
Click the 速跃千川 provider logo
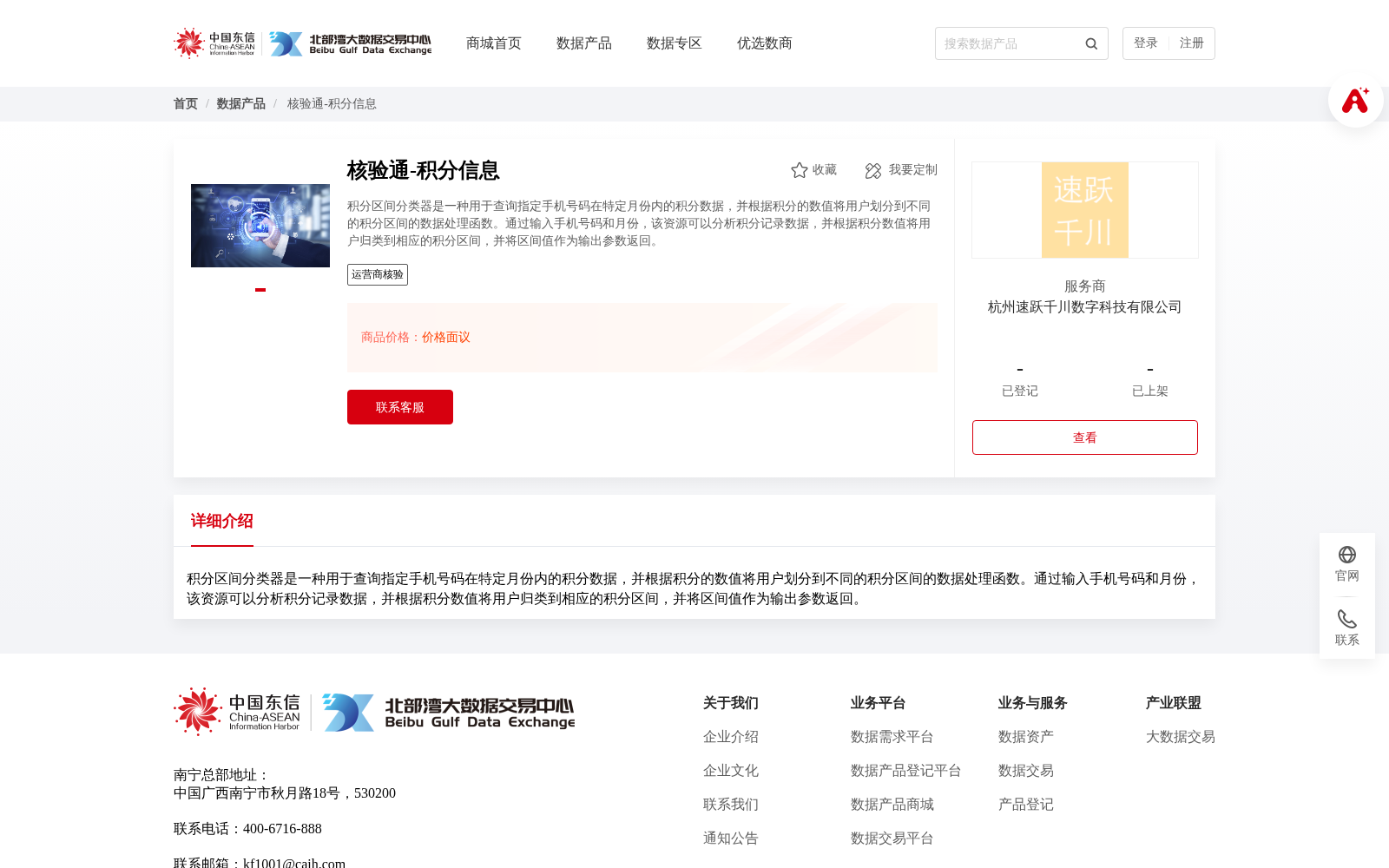click(1085, 210)
